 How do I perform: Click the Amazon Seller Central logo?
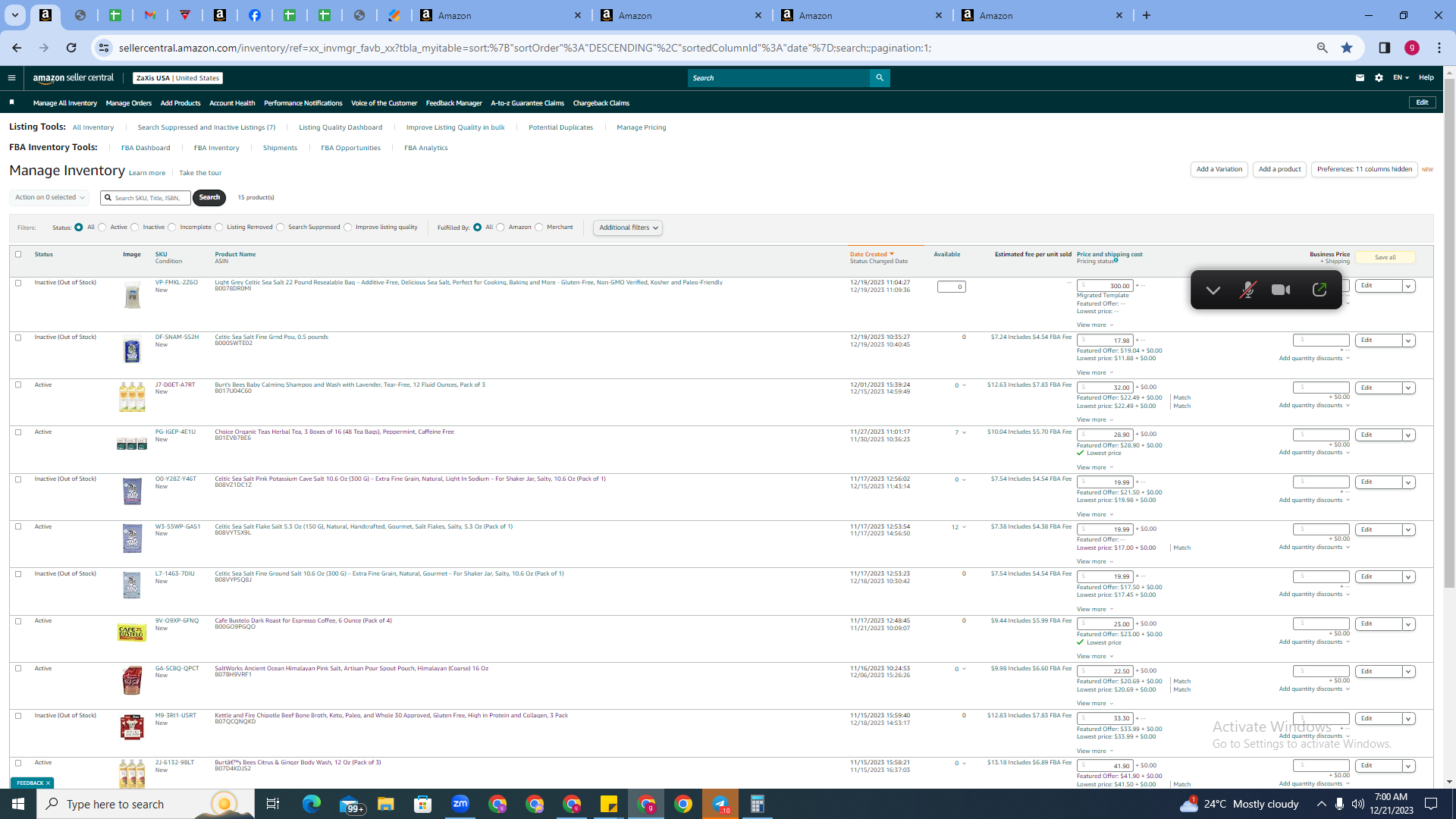(x=74, y=78)
